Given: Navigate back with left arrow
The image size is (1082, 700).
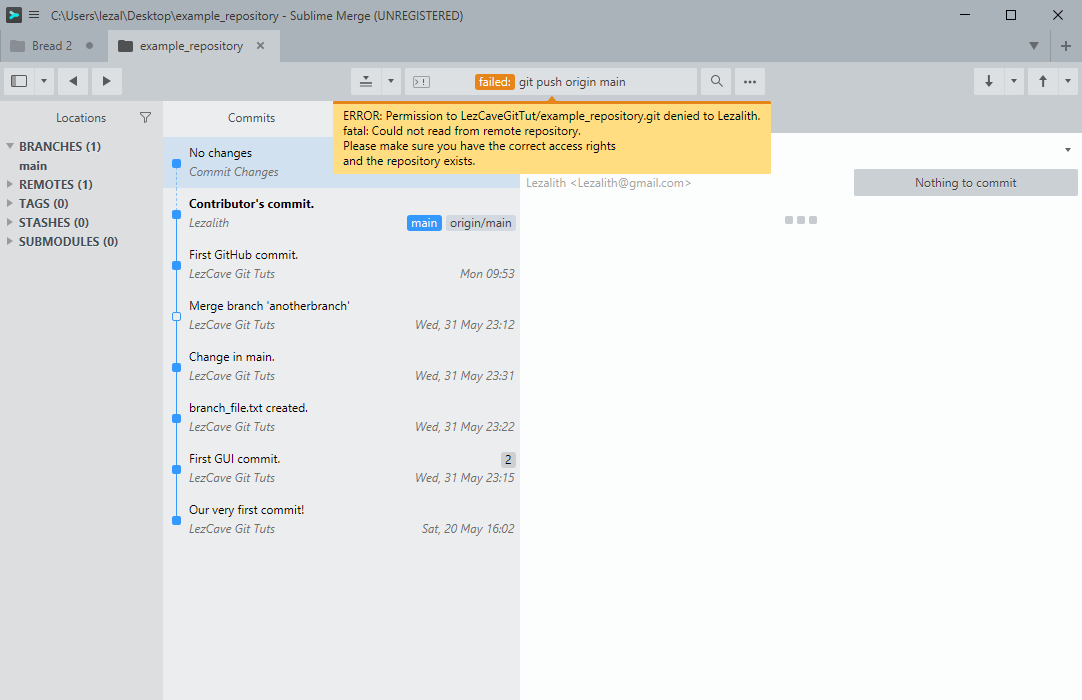Looking at the screenshot, I should click(x=73, y=81).
